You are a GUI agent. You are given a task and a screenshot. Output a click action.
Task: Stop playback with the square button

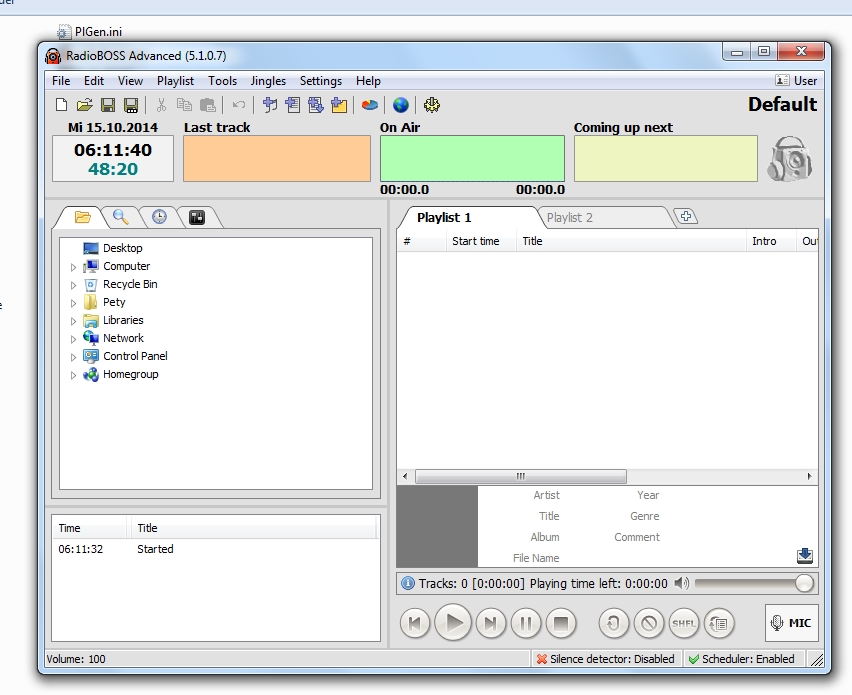561,623
